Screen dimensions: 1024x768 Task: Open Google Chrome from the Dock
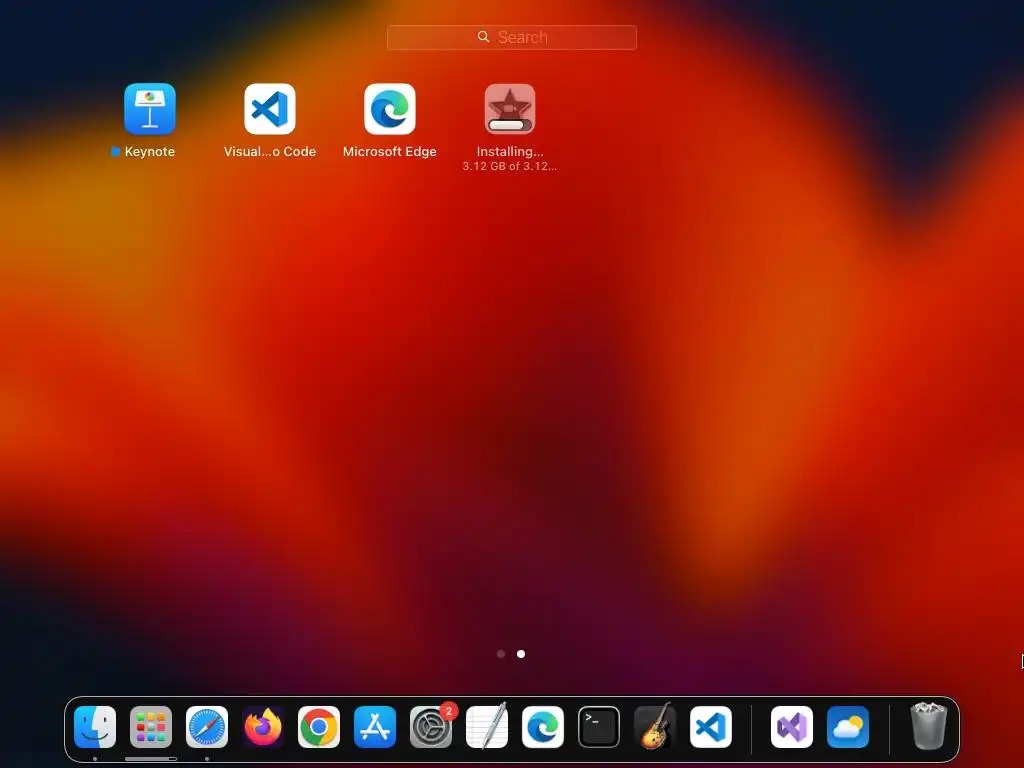(319, 727)
